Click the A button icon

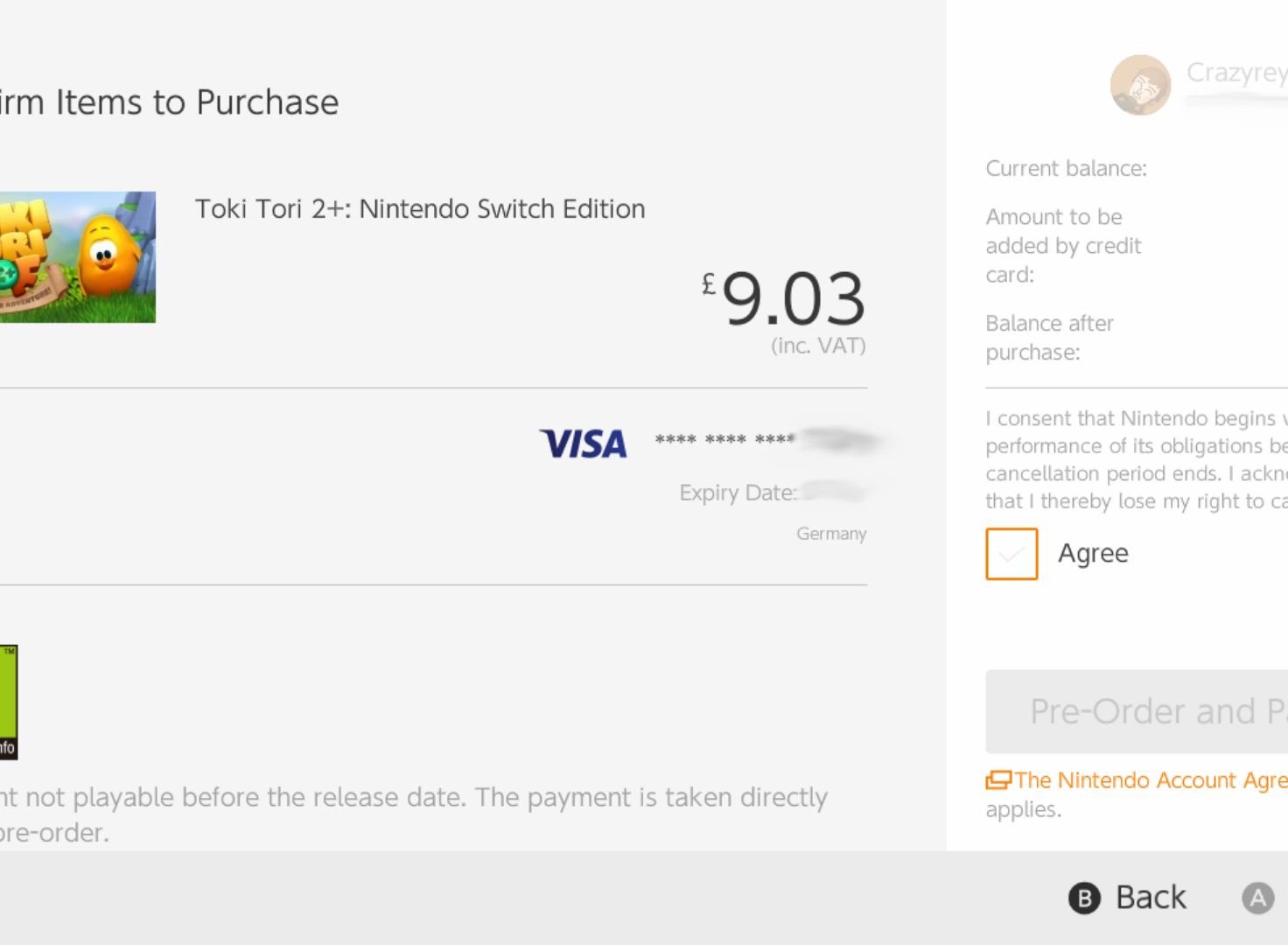[1257, 898]
